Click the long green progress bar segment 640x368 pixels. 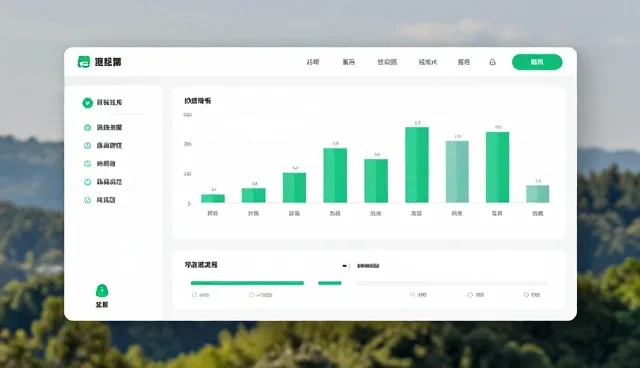click(247, 283)
